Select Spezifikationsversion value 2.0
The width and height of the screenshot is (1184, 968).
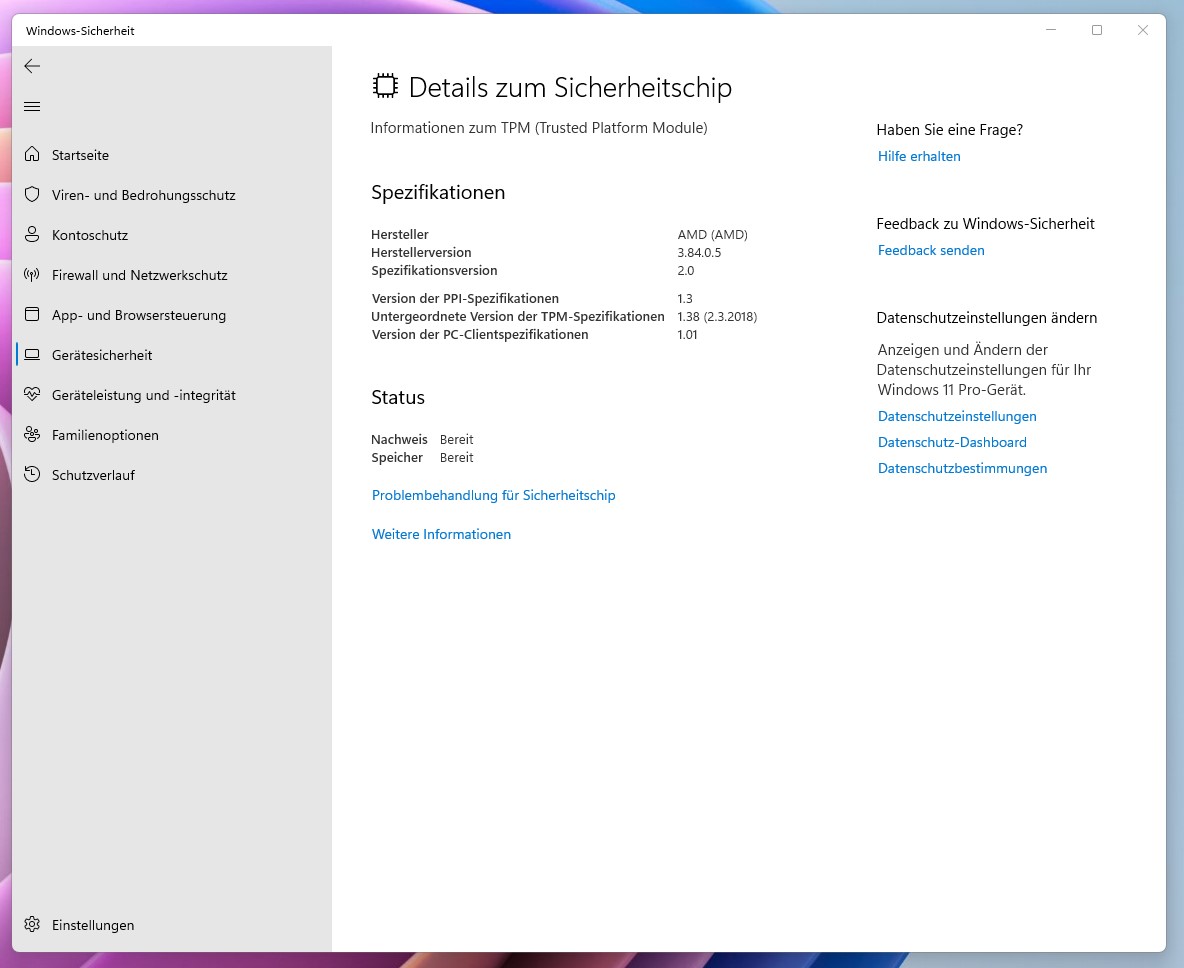click(685, 270)
